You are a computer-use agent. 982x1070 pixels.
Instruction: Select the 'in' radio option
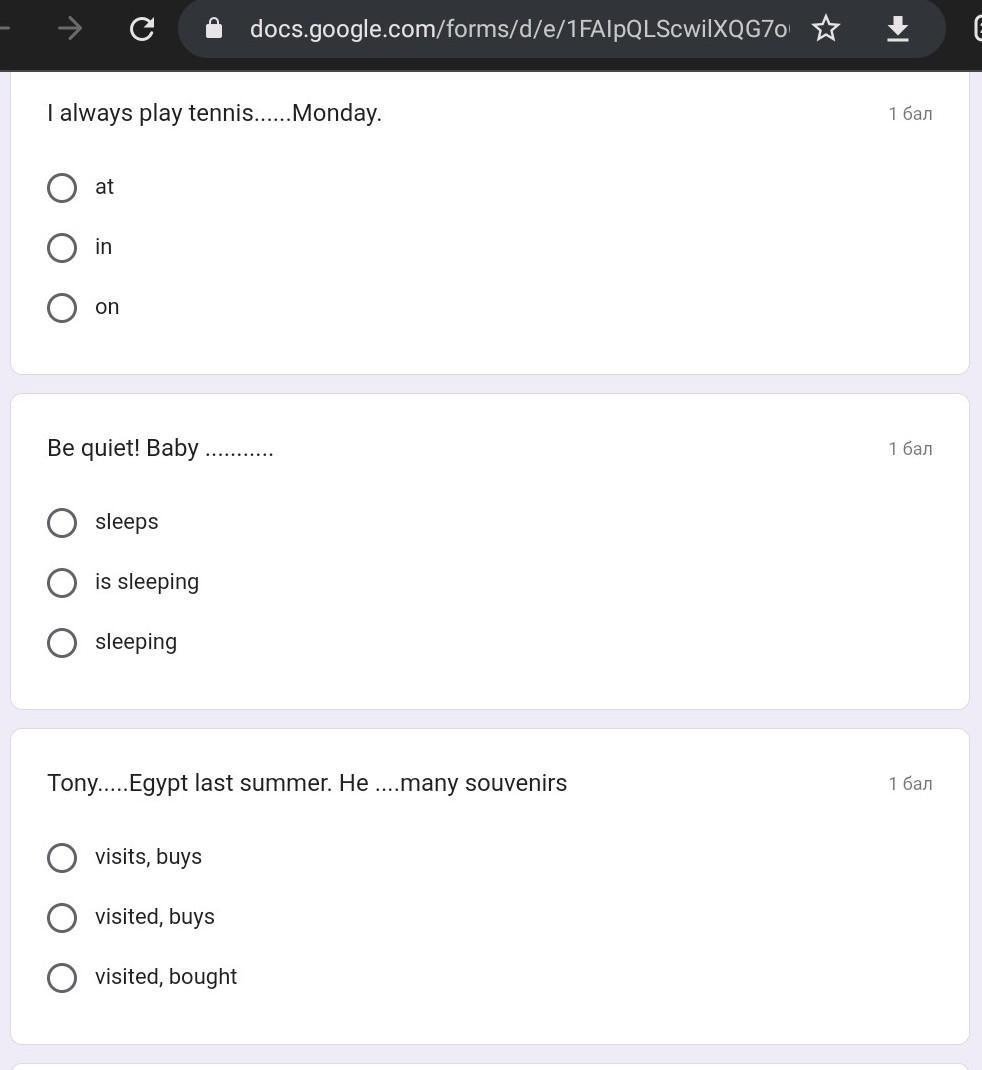pyautogui.click(x=62, y=248)
